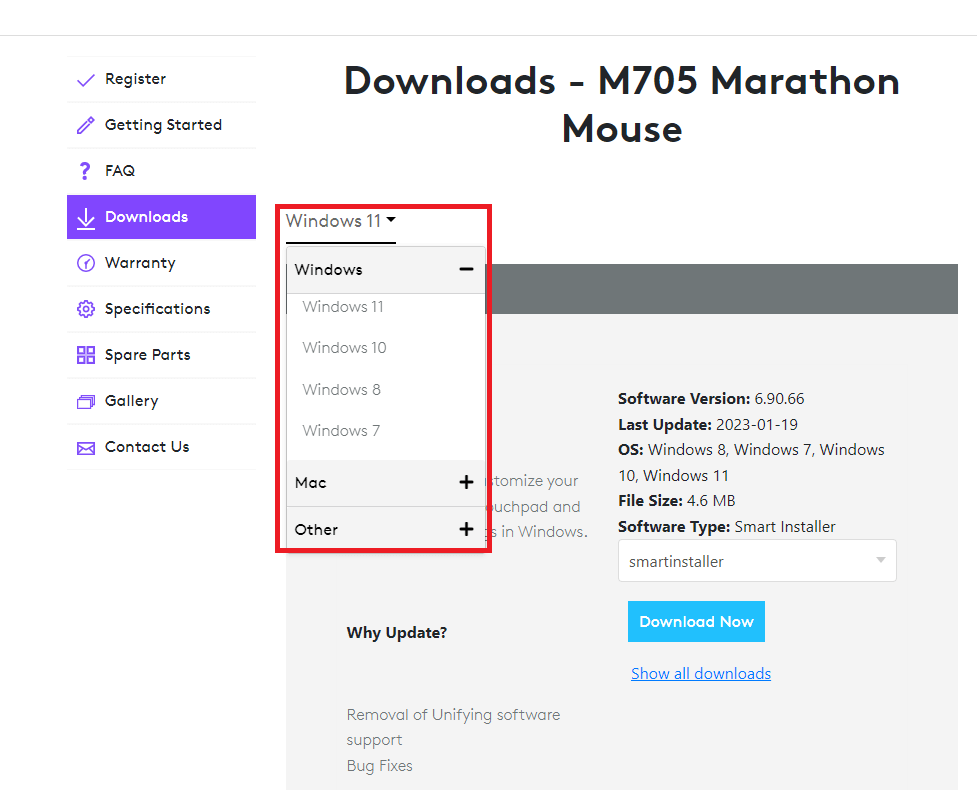The image size is (977, 790).
Task: Click the Gallery stacked images icon
Action: point(86,402)
